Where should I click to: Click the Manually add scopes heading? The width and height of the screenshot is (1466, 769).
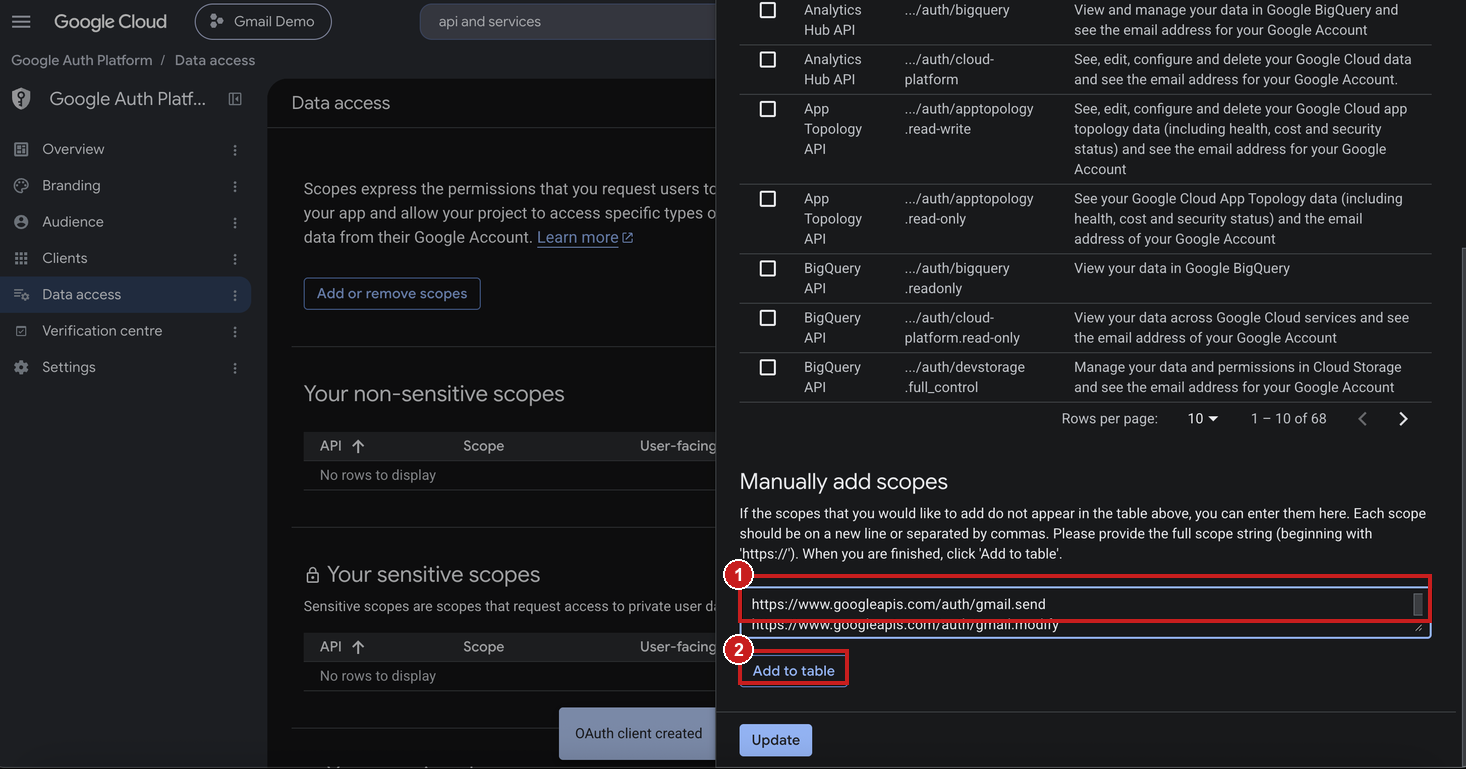[x=844, y=482]
